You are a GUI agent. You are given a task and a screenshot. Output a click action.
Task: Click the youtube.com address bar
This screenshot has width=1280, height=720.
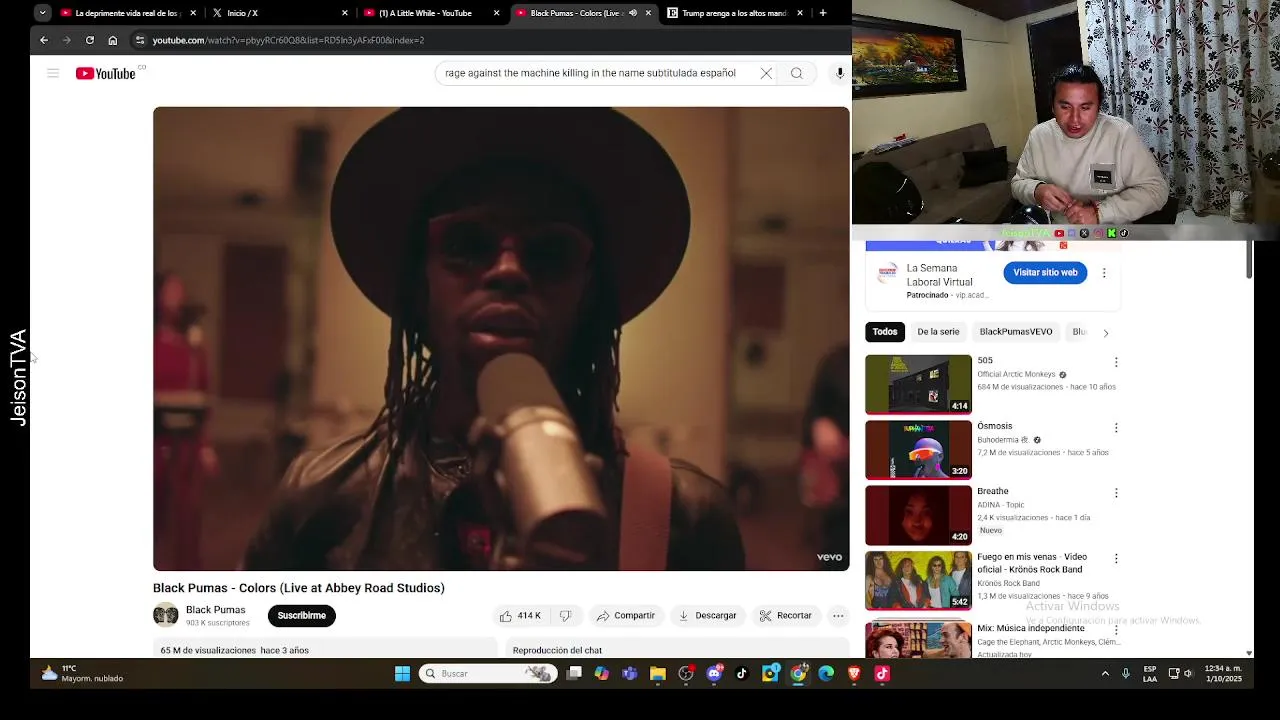(x=490, y=40)
